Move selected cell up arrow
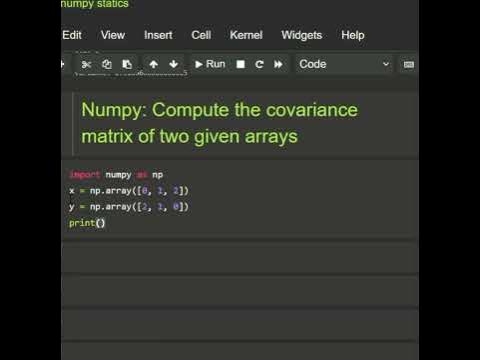 pos(153,64)
